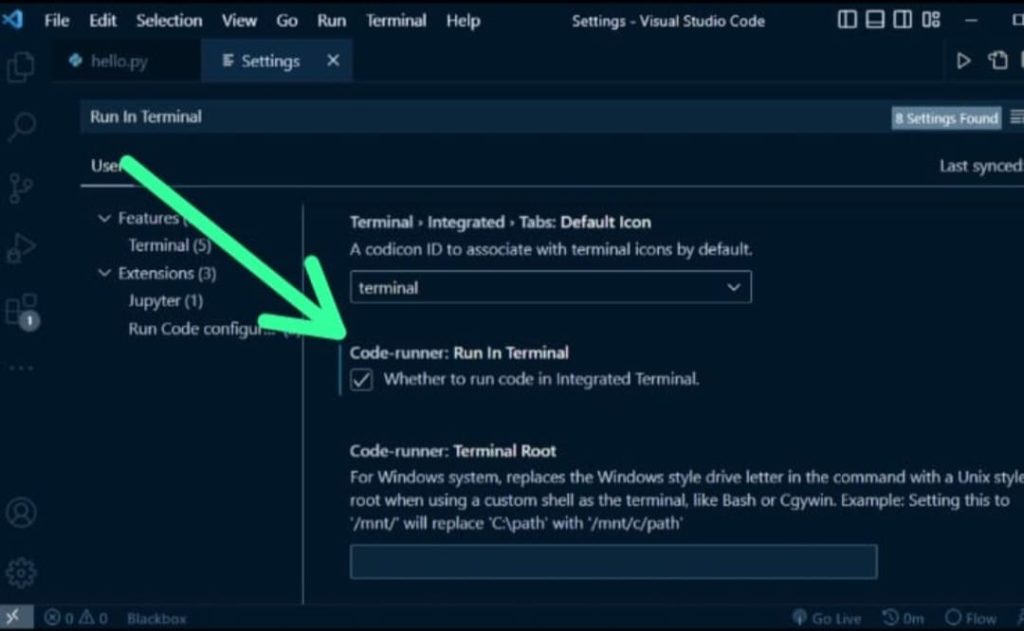The image size is (1024, 631).
Task: Open the Source Control view
Action: click(x=21, y=188)
